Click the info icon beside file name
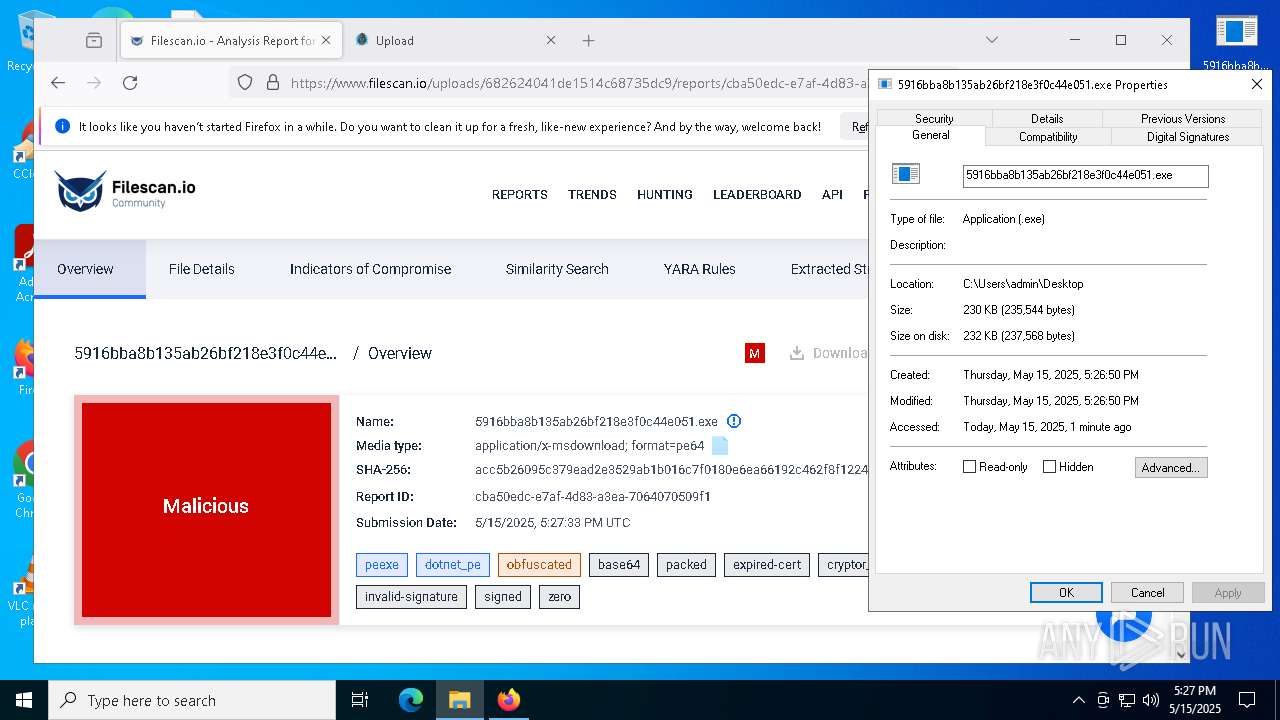Screen dimensions: 1280x720 pos(734,421)
